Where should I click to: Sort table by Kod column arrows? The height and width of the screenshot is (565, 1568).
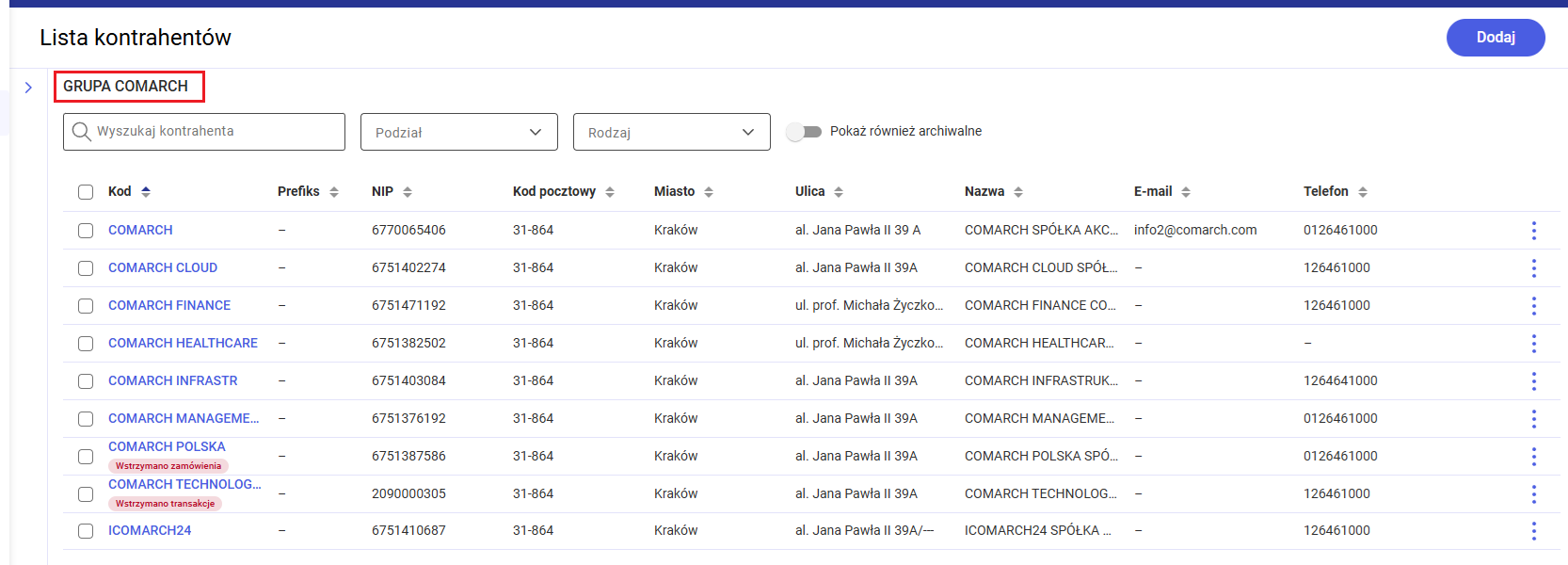click(146, 192)
